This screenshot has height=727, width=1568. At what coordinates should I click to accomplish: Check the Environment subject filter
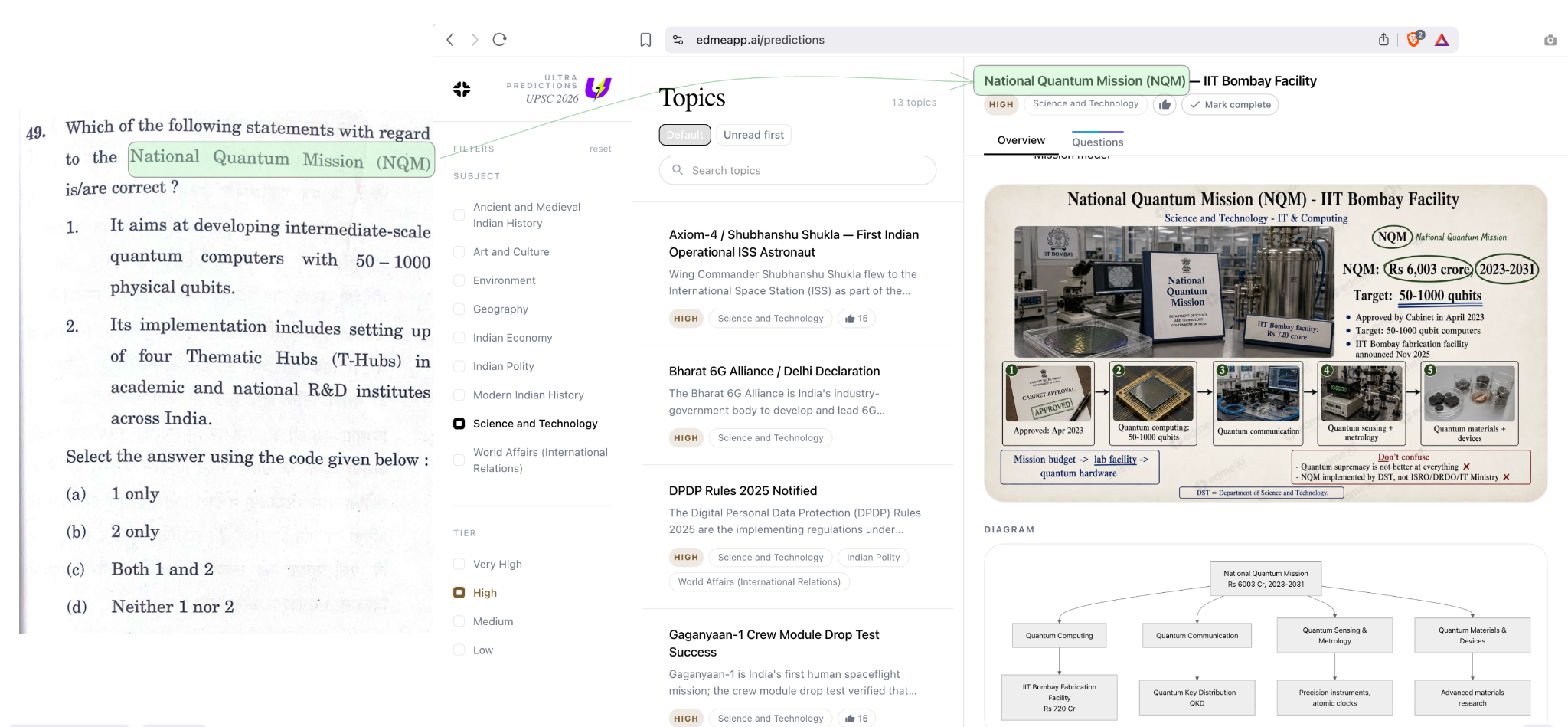pos(459,280)
